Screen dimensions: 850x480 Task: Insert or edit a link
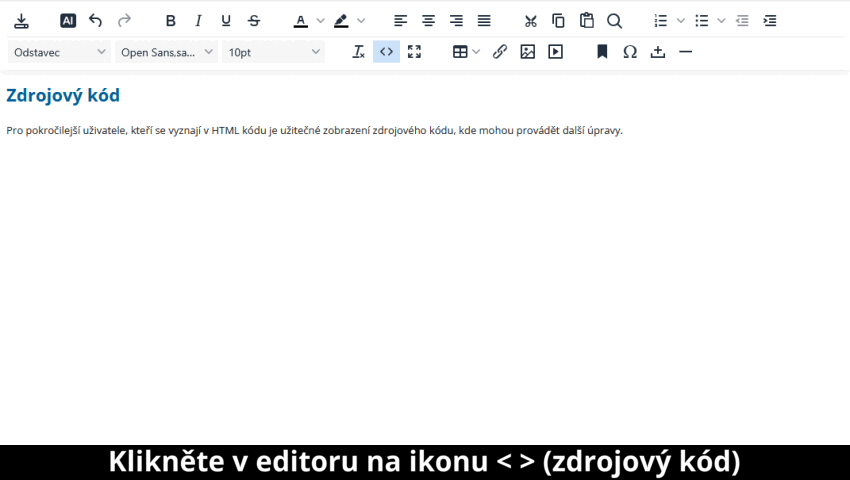coord(499,52)
